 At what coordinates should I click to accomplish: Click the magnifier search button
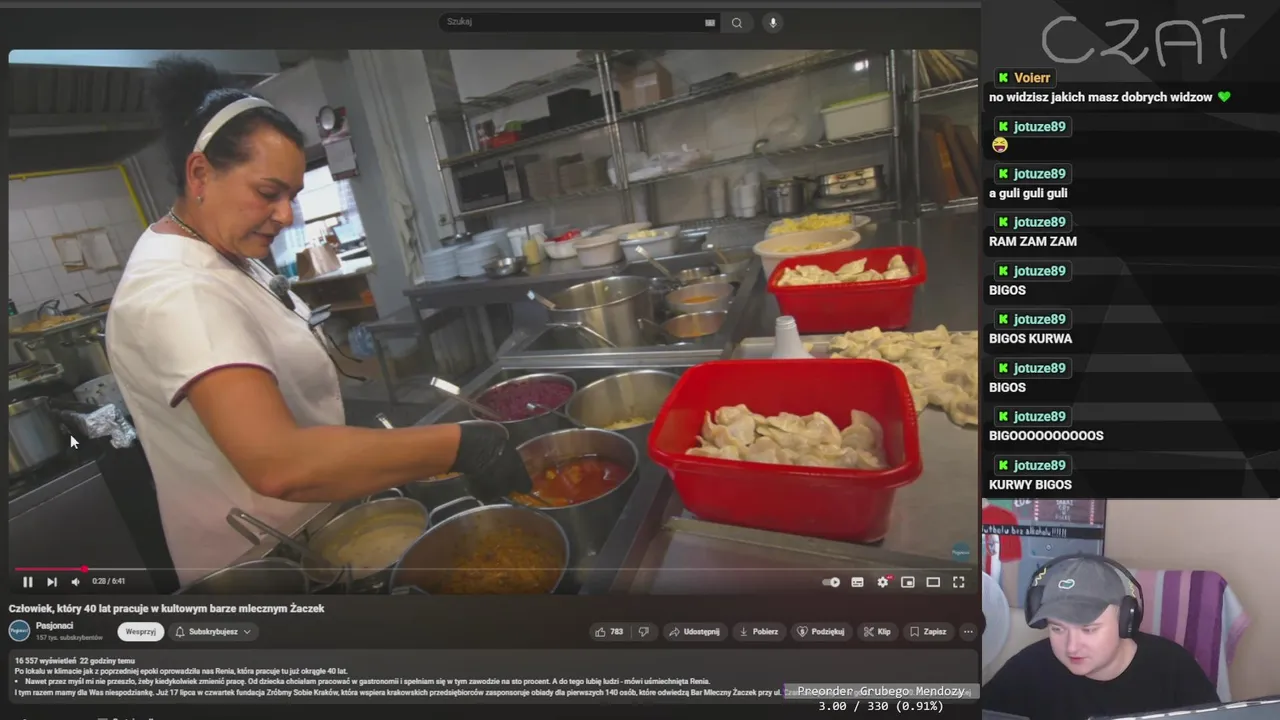pos(737,22)
